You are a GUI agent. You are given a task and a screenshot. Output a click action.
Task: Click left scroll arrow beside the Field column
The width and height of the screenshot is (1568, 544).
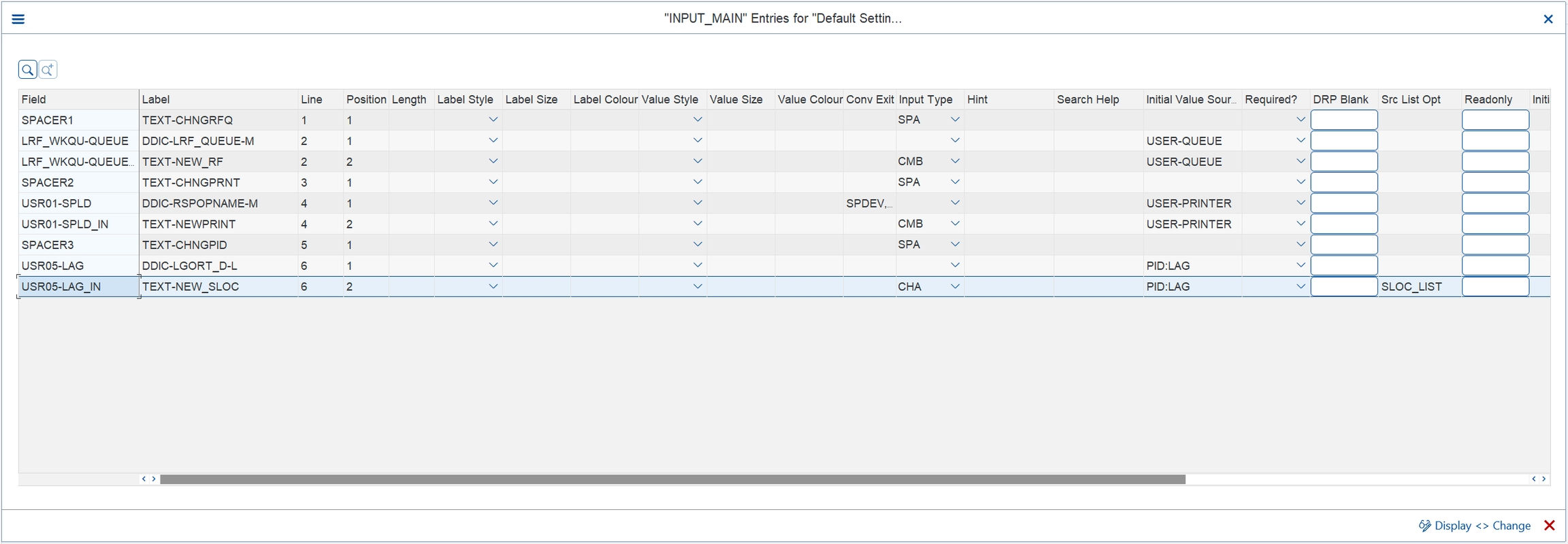[x=144, y=479]
